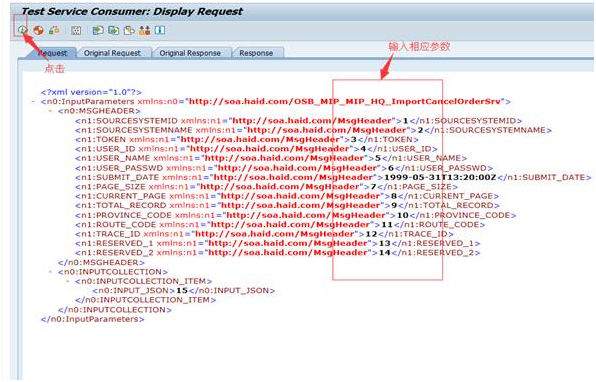
Task: Click the closing </n0:InputParameters> tag
Action: point(92,319)
